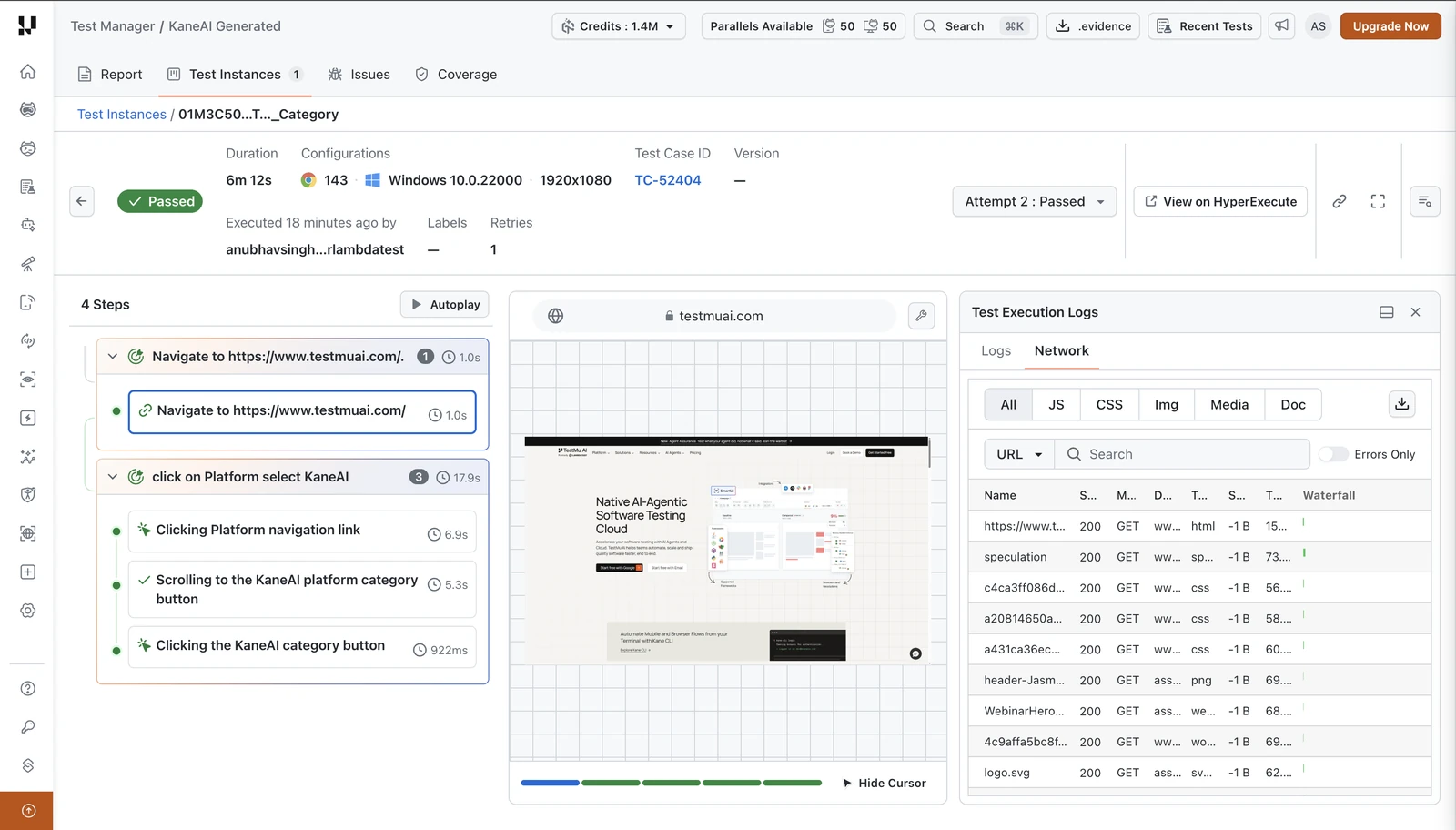Switch to the Report tab

[x=110, y=75]
